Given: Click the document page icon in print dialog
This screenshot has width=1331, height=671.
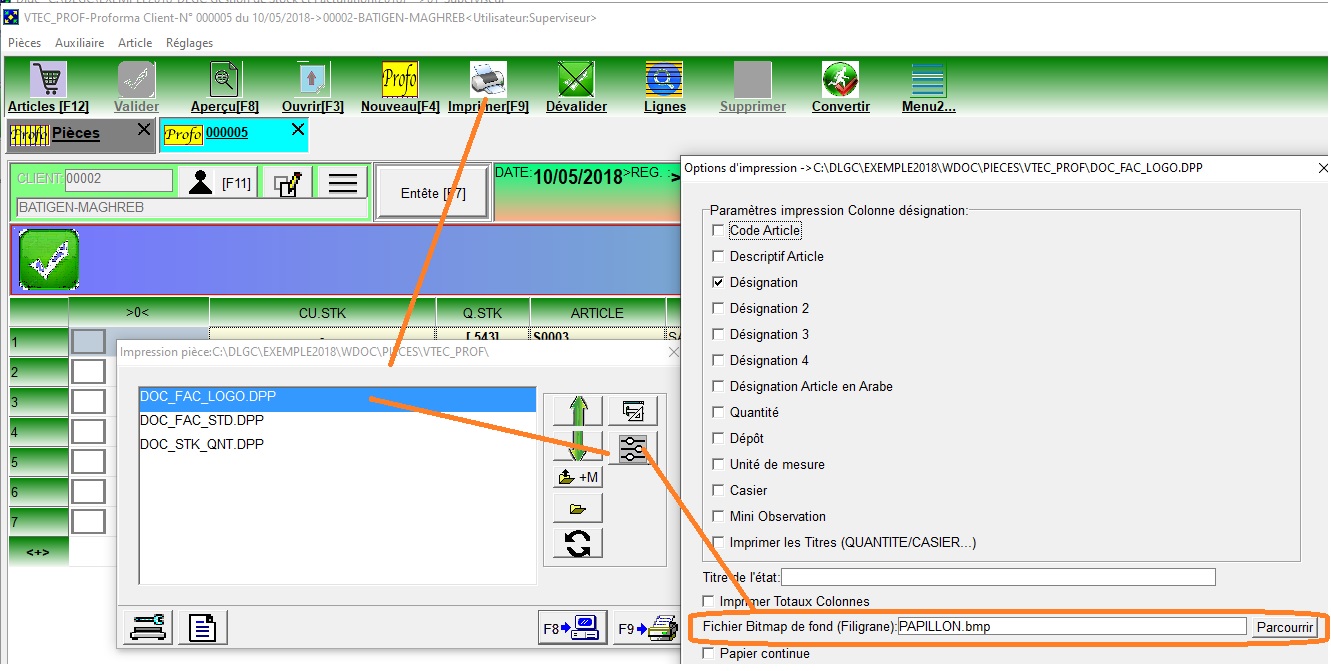Looking at the screenshot, I should pyautogui.click(x=203, y=628).
